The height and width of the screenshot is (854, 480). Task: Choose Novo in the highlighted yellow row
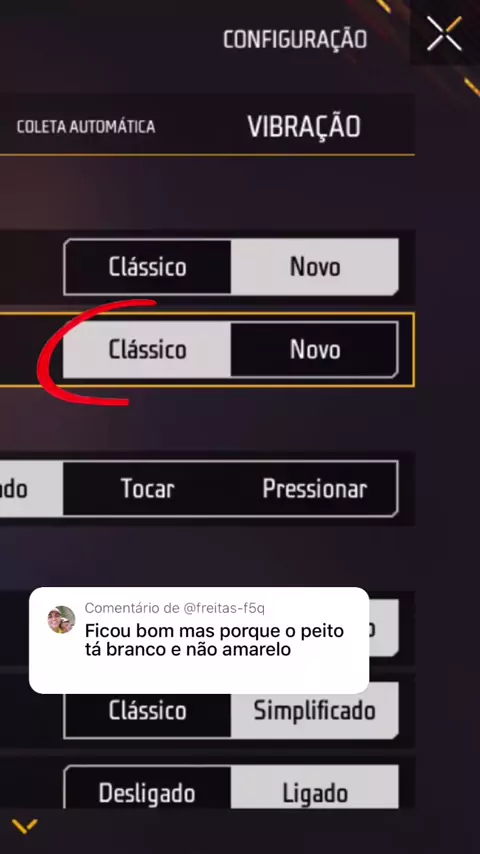click(314, 350)
